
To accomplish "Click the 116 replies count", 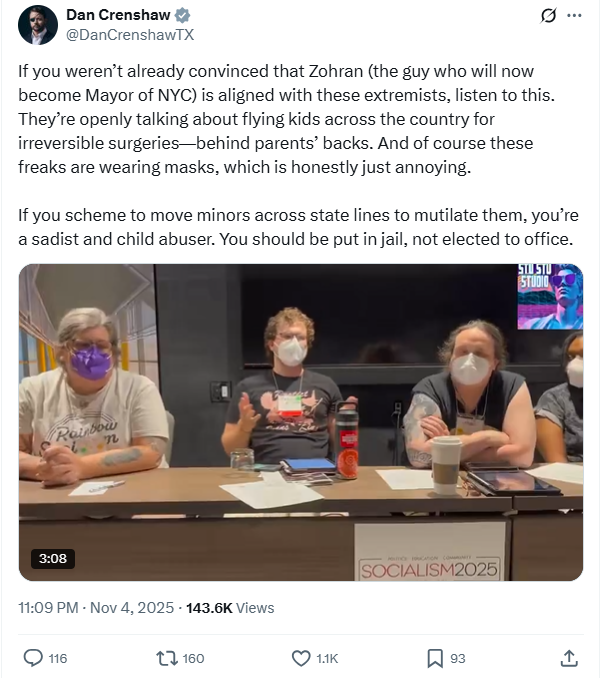I will pyautogui.click(x=57, y=658).
